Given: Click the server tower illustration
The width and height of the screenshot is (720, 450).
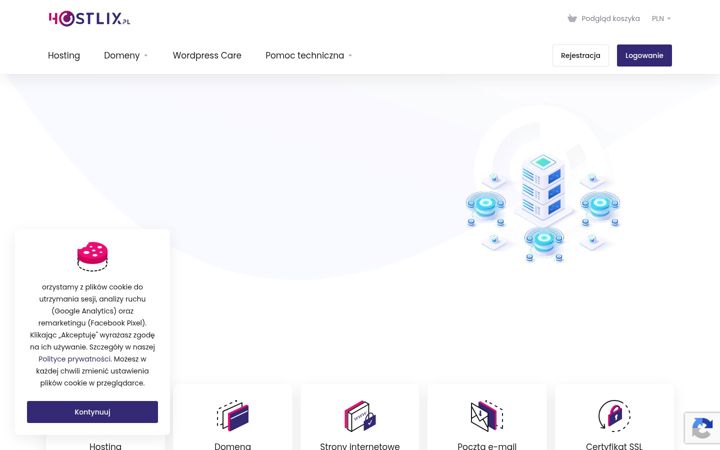Looking at the screenshot, I should [x=543, y=189].
